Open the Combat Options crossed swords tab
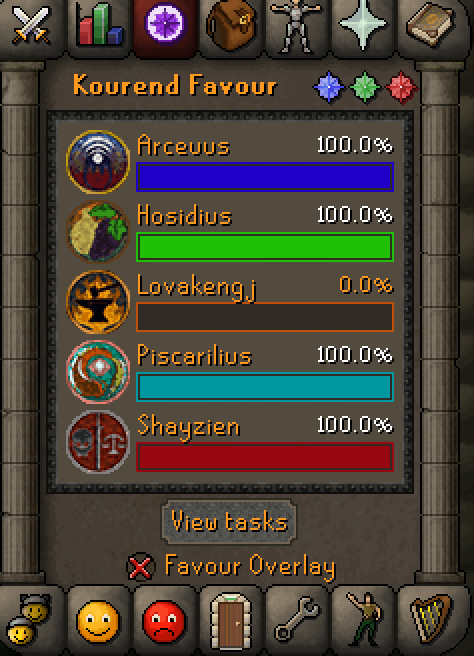Viewport: 474px width, 656px height. (31, 25)
